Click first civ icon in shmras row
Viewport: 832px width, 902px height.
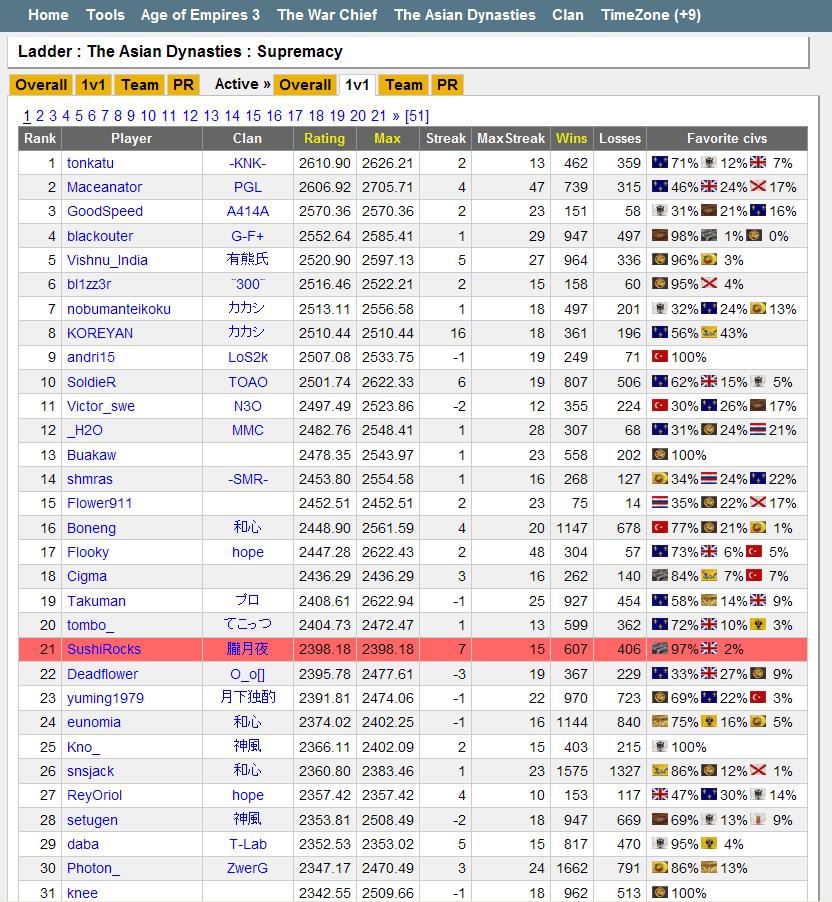659,479
